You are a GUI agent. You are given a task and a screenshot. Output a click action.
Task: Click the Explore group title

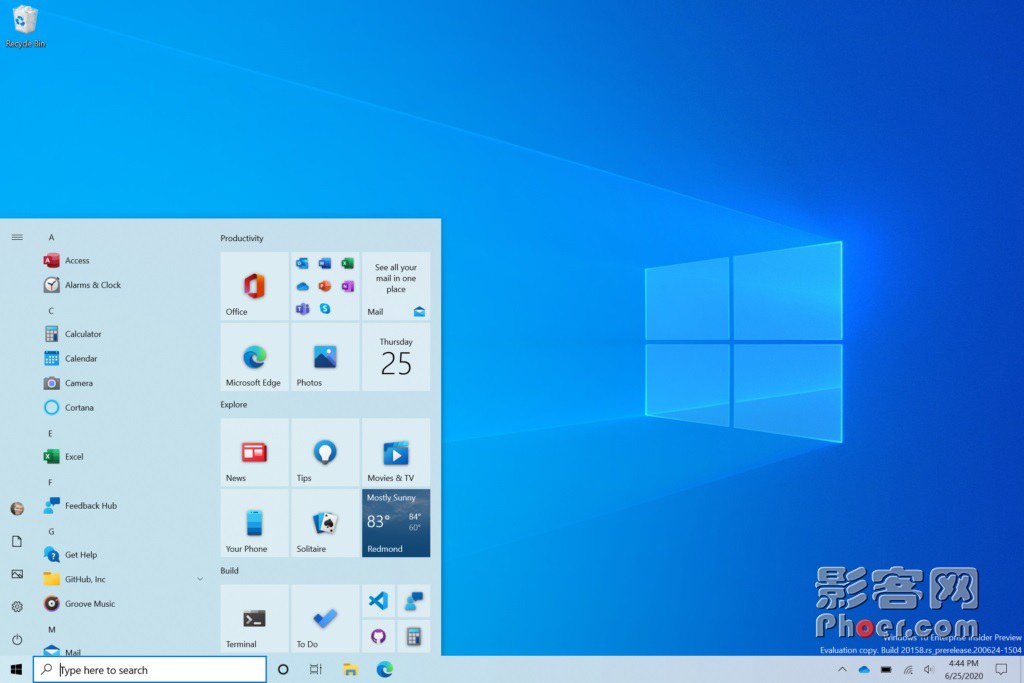click(234, 405)
